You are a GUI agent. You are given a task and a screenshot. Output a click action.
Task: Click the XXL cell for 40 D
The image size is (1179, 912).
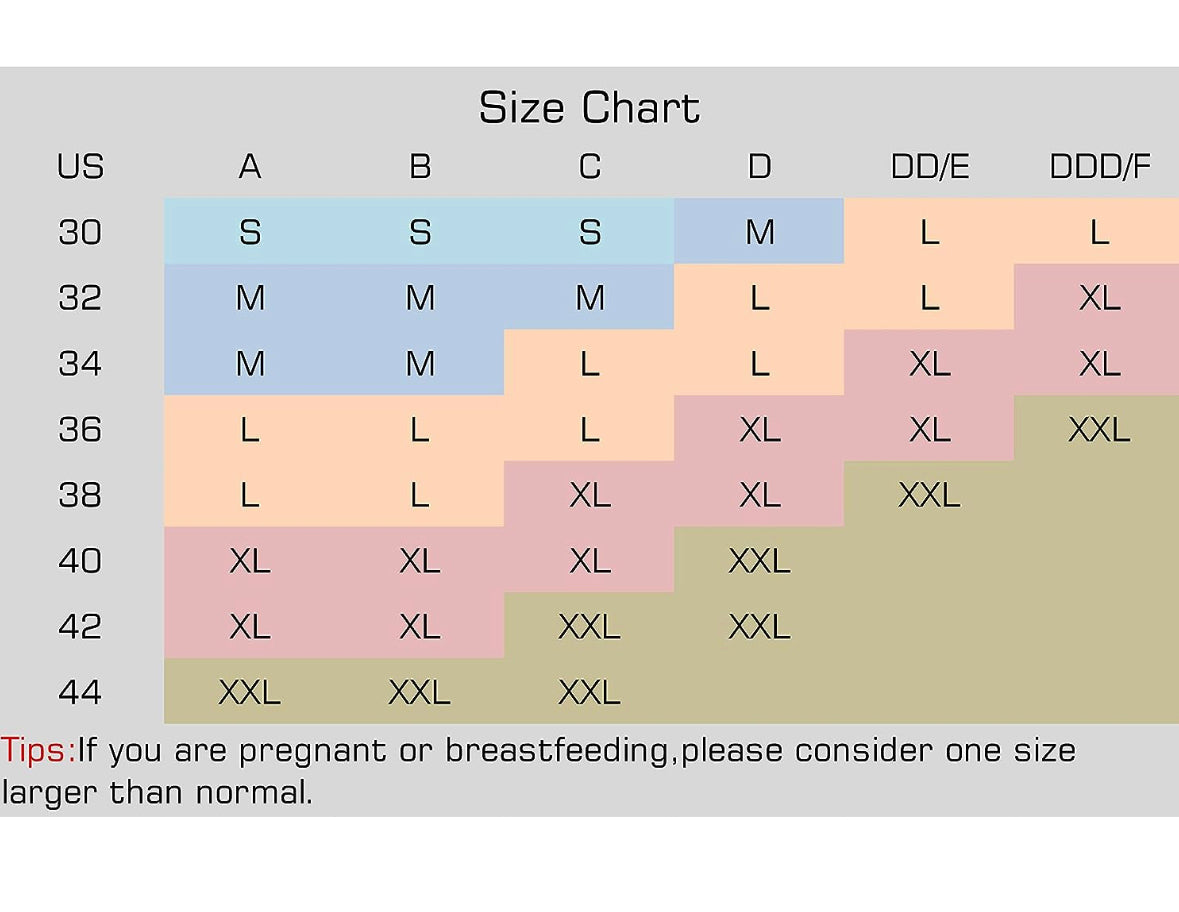[x=759, y=561]
